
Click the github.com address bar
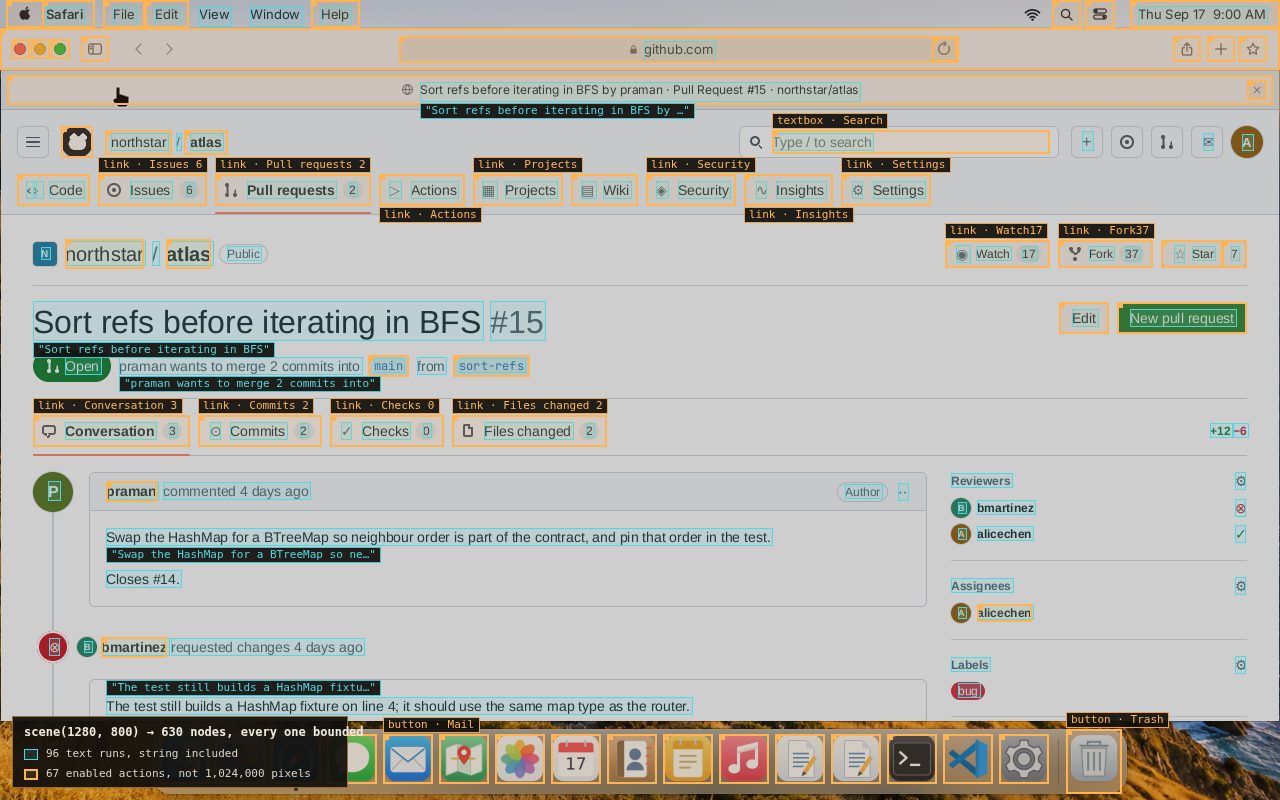point(678,49)
